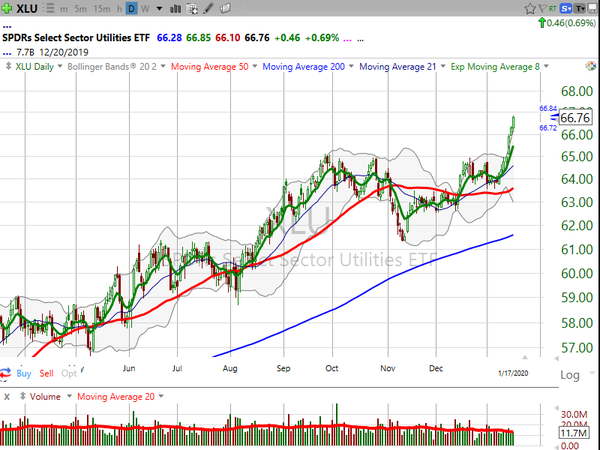The height and width of the screenshot is (450, 600).
Task: Click the colorful chart settings wheel icon
Action: click(x=591, y=66)
